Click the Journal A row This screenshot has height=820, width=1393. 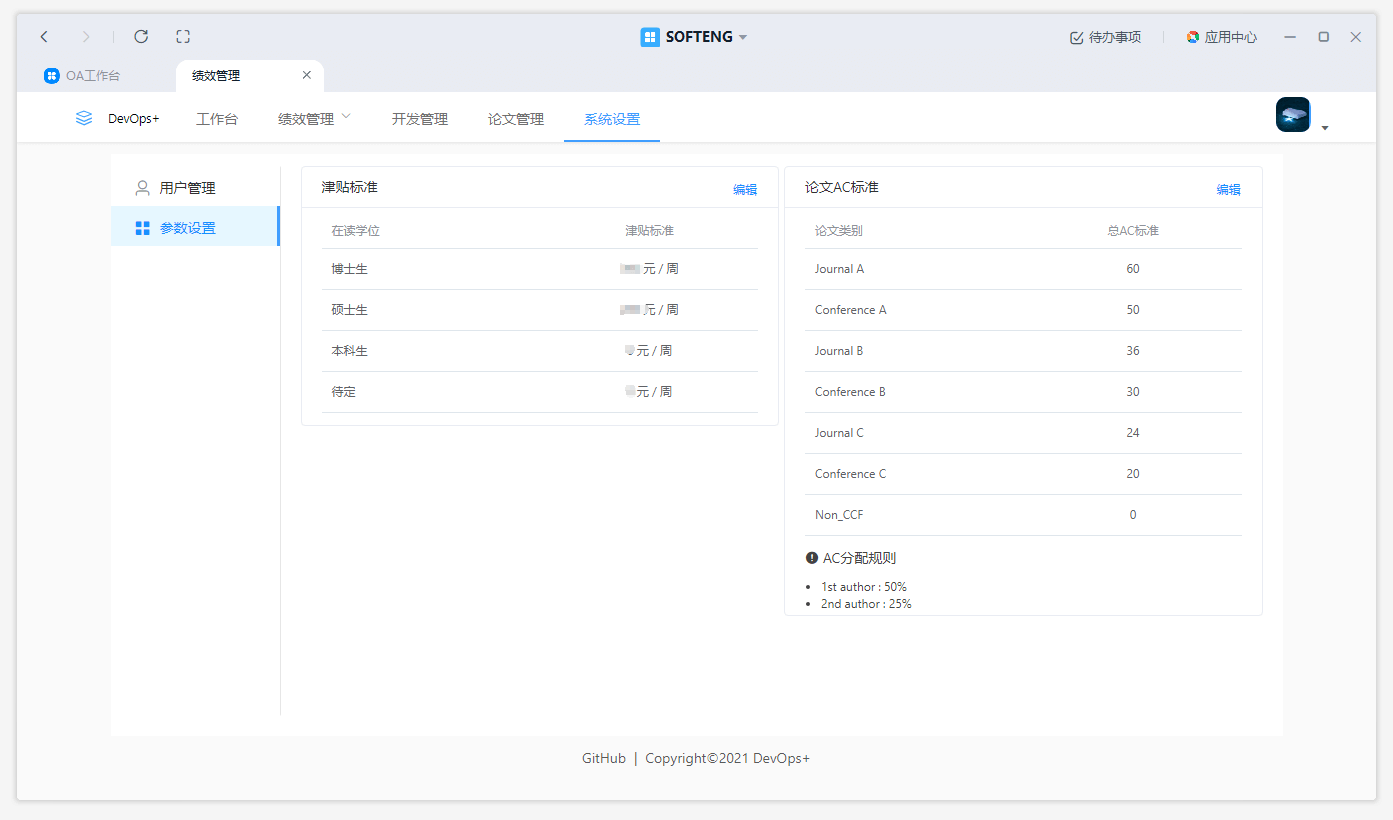pos(1023,269)
